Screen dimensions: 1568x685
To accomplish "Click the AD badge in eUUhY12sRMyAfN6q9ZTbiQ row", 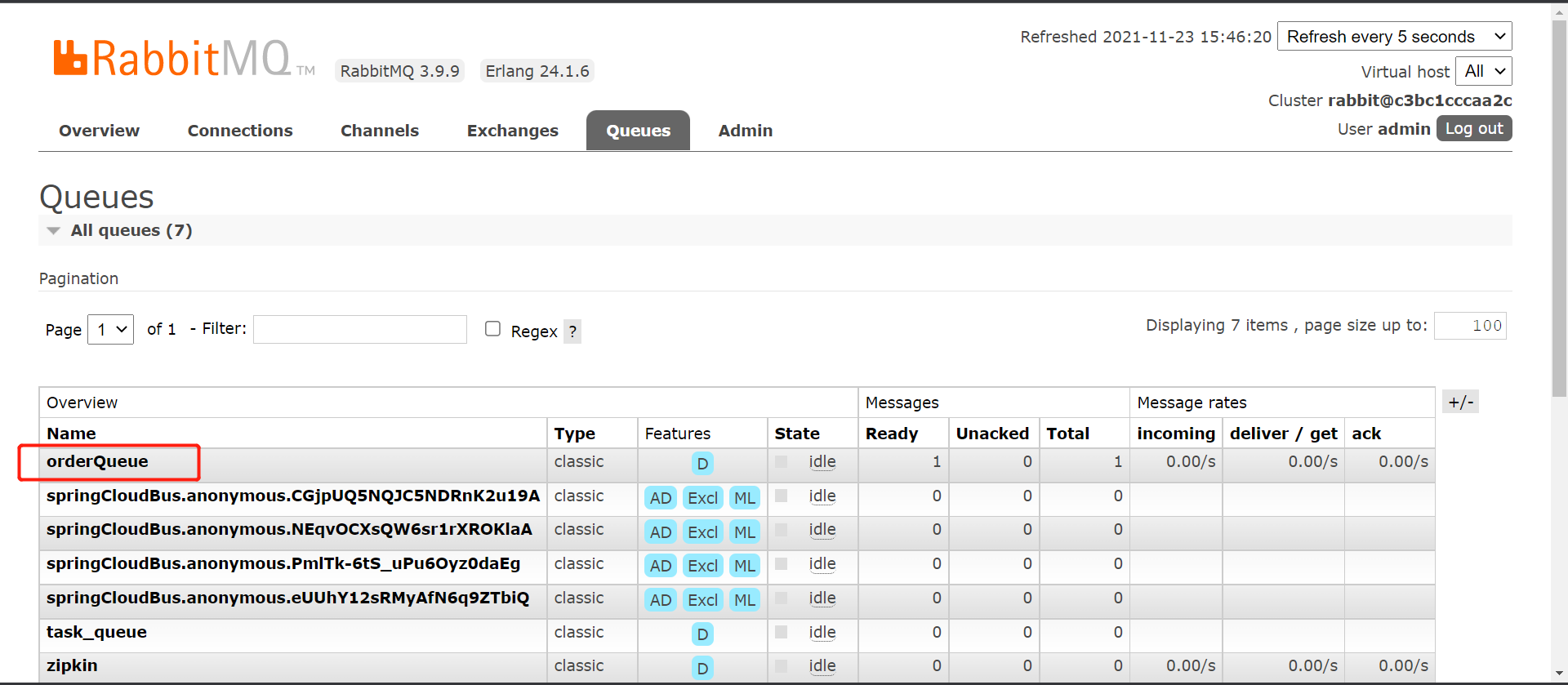I will coord(661,600).
